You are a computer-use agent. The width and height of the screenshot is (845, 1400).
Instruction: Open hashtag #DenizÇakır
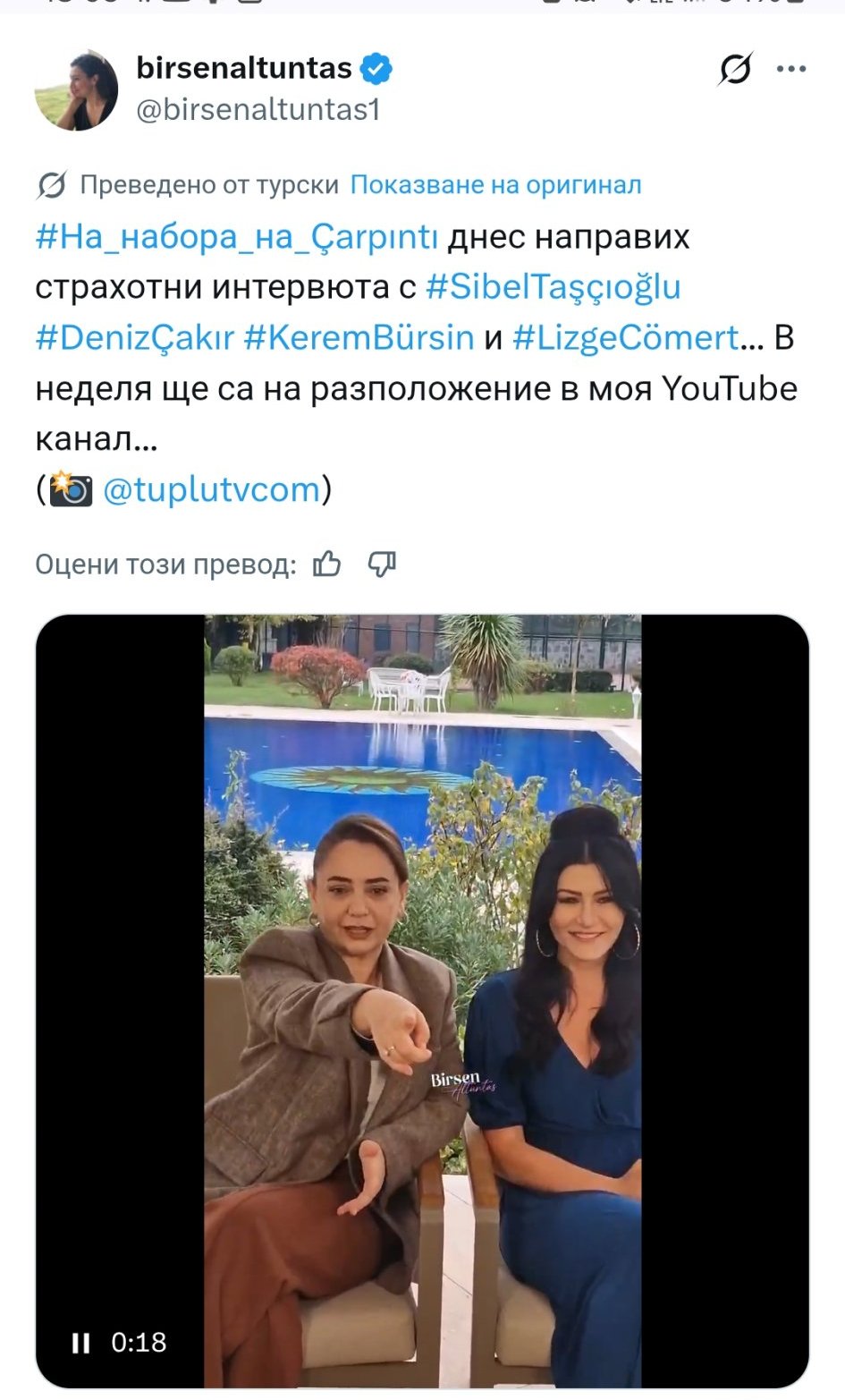point(135,338)
